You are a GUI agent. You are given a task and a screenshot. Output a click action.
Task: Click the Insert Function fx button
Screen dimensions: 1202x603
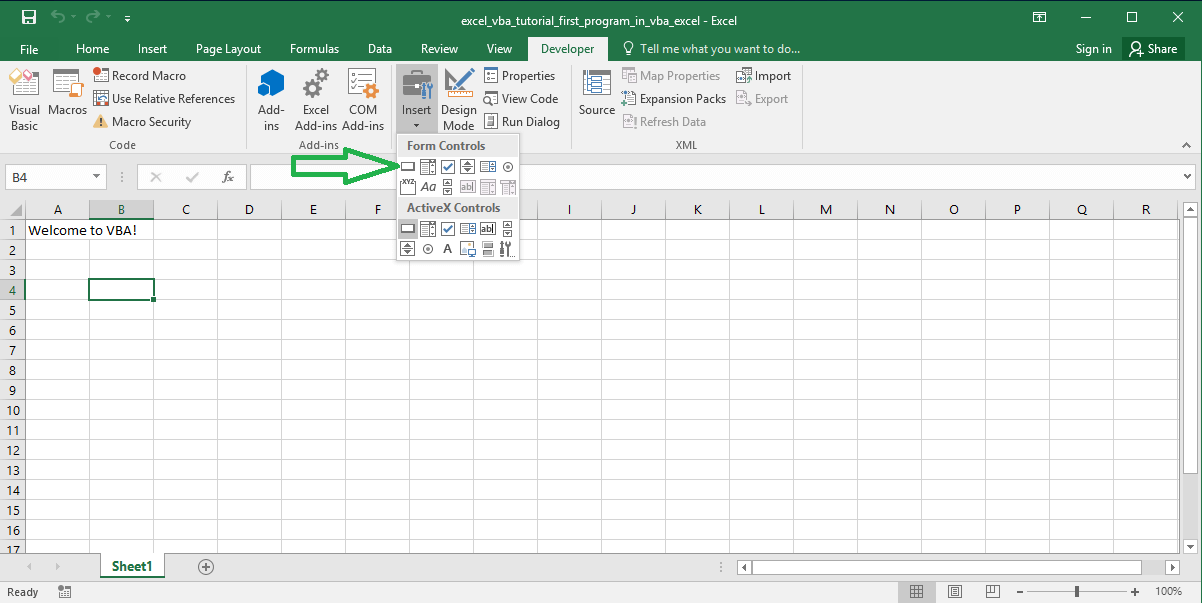tap(228, 177)
